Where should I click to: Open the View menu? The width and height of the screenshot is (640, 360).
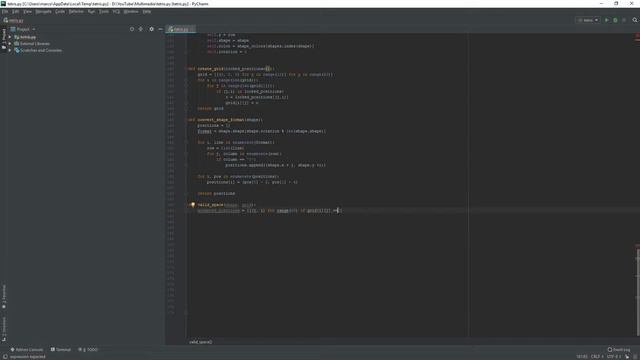[x=27, y=11]
